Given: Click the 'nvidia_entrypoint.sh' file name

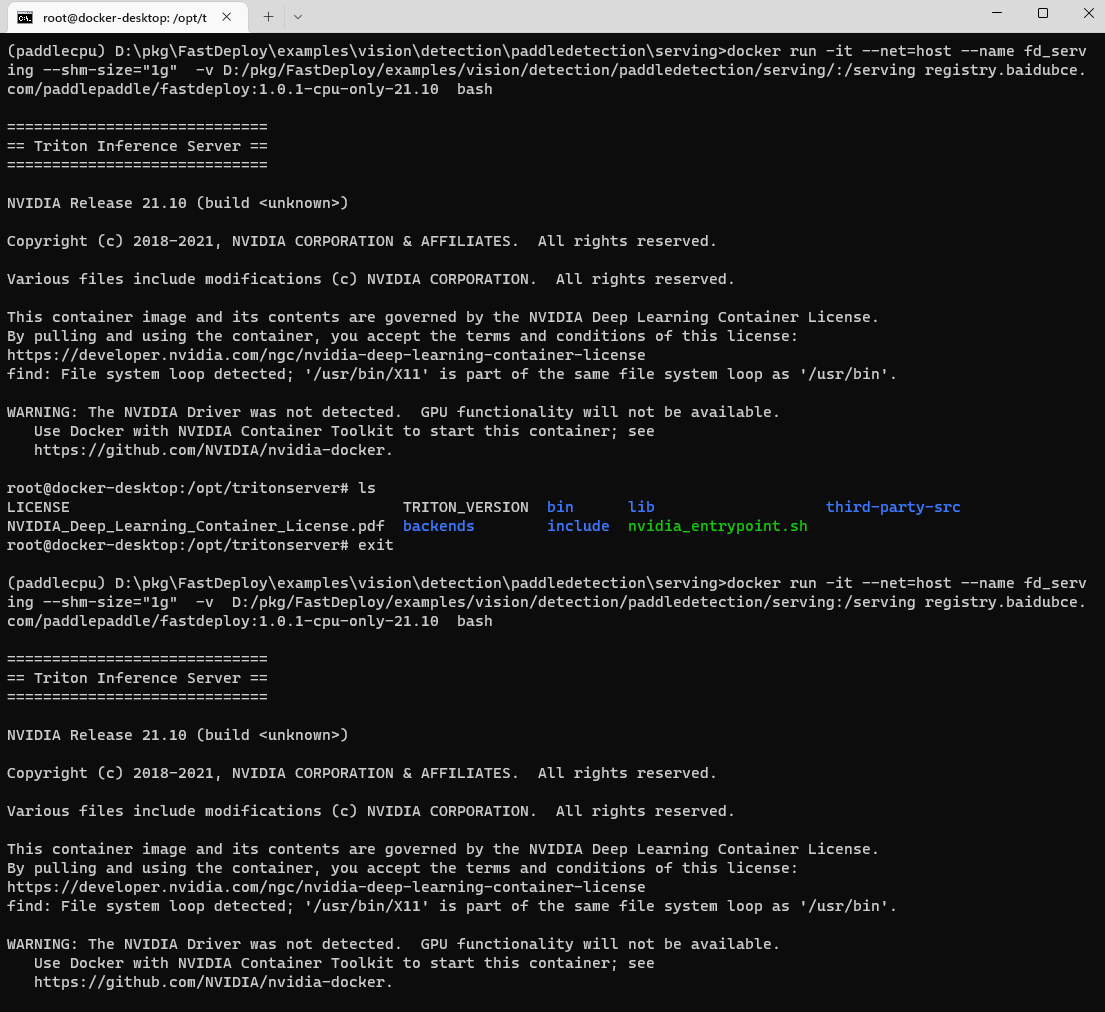Looking at the screenshot, I should coord(717,526).
